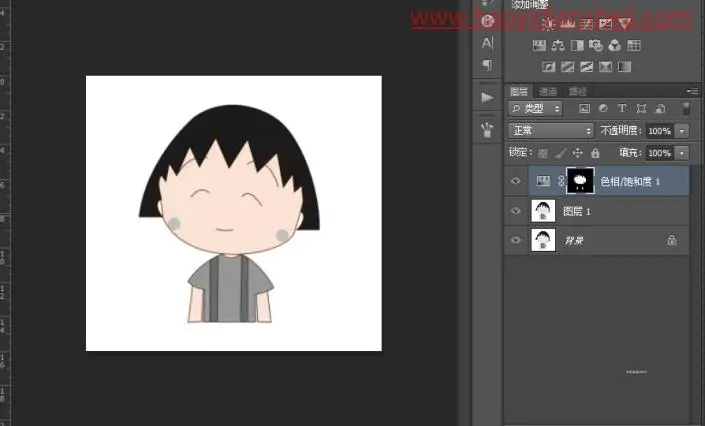Screen dimensions: 705x426
Task: Add a Channel Mixer adjustment
Action: click(615, 45)
